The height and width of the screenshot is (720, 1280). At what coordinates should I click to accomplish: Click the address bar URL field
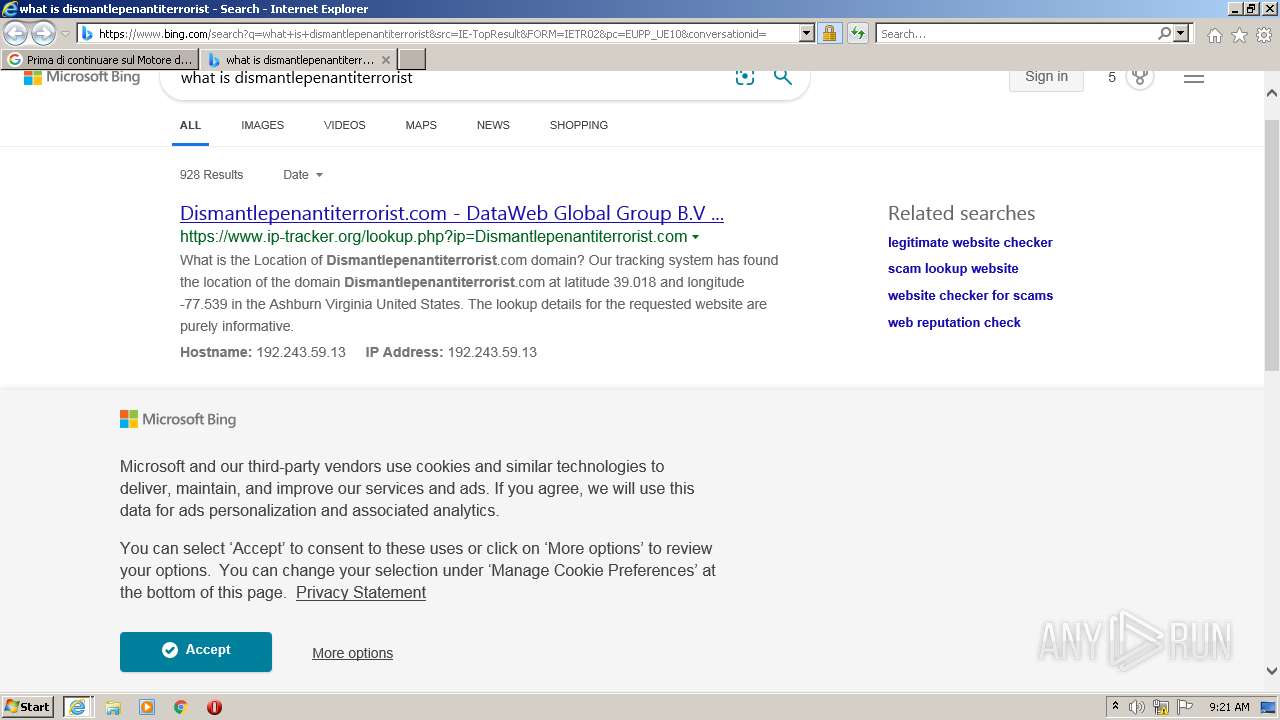[x=438, y=33]
